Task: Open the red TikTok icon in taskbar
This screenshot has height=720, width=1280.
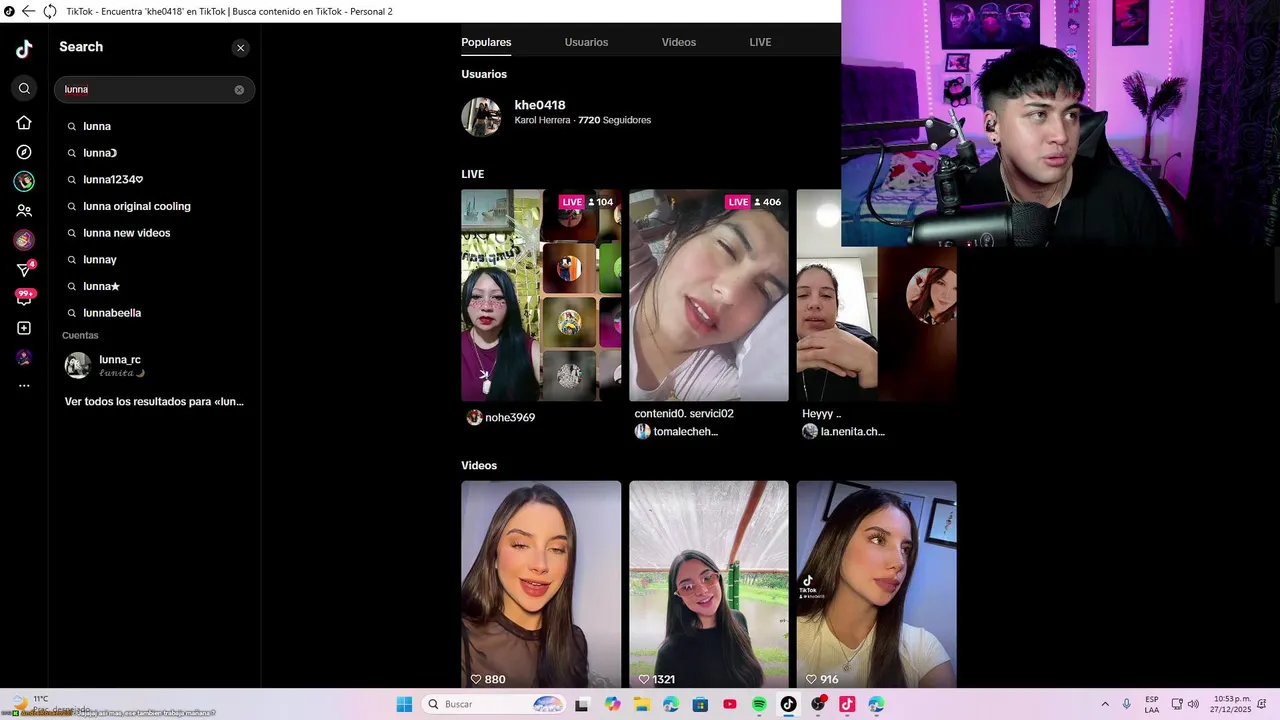Action: 847,704
